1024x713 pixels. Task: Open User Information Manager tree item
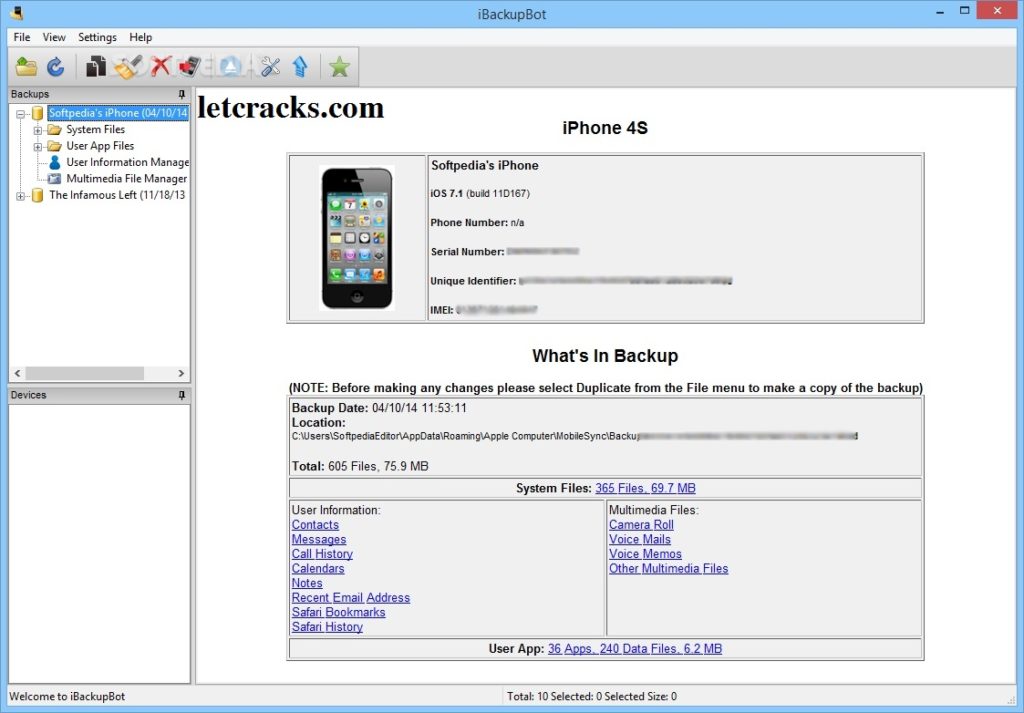pyautogui.click(x=127, y=162)
